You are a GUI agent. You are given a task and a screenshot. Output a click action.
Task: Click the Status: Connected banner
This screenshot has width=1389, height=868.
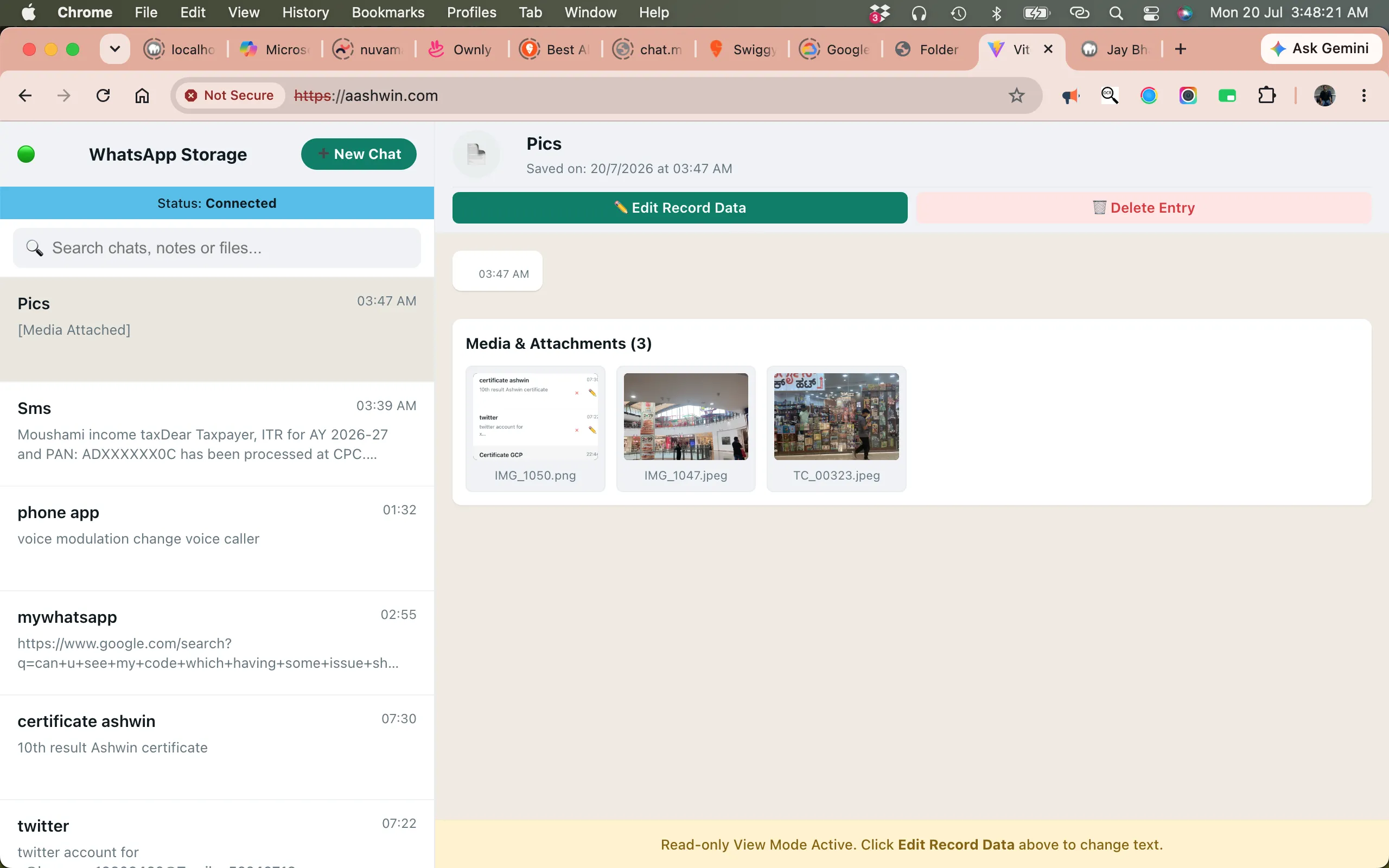(217, 203)
